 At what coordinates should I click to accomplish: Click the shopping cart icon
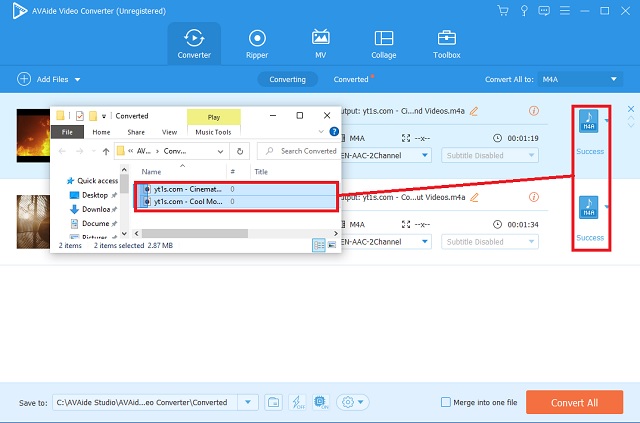(503, 11)
